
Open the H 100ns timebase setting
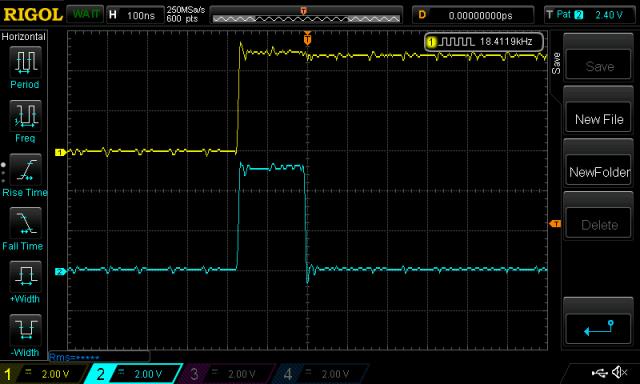[x=135, y=16]
